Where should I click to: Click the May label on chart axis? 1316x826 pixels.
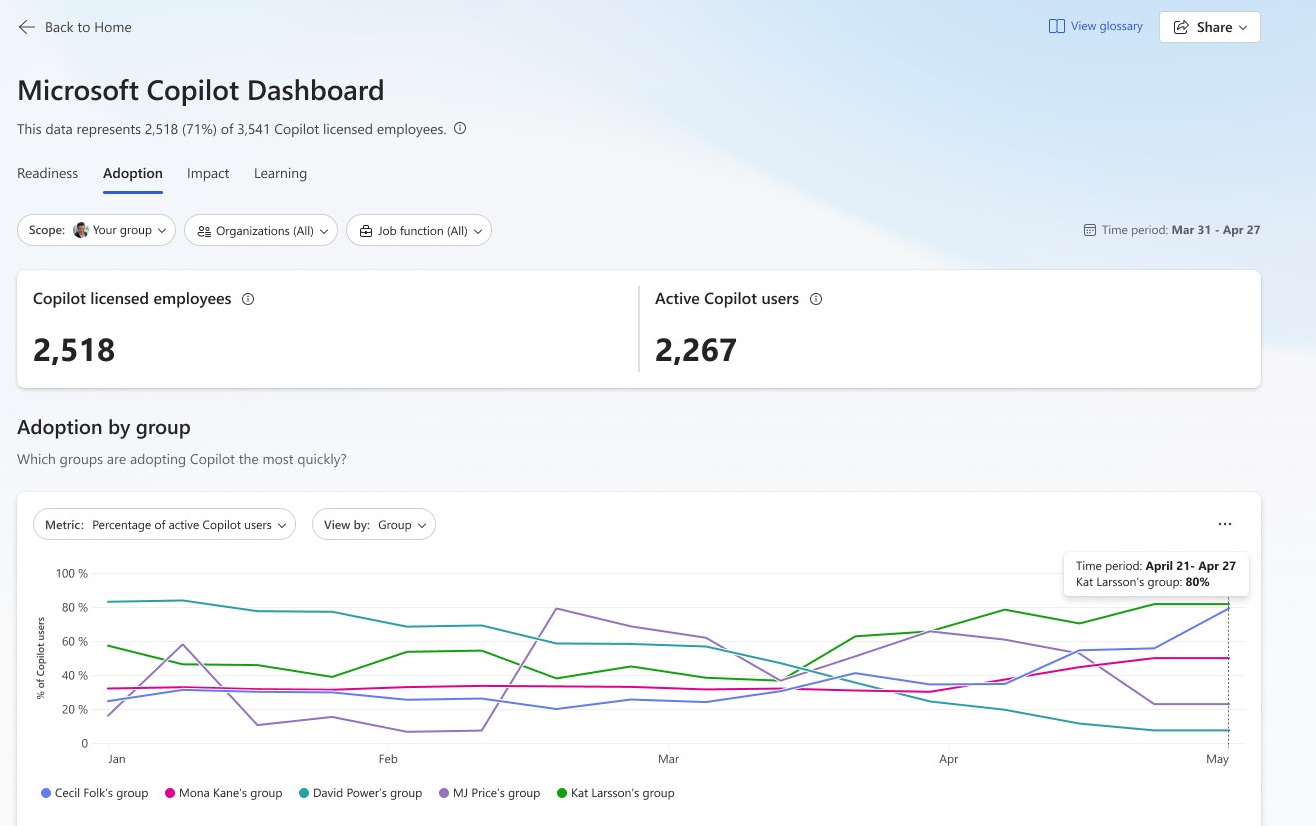click(1217, 760)
